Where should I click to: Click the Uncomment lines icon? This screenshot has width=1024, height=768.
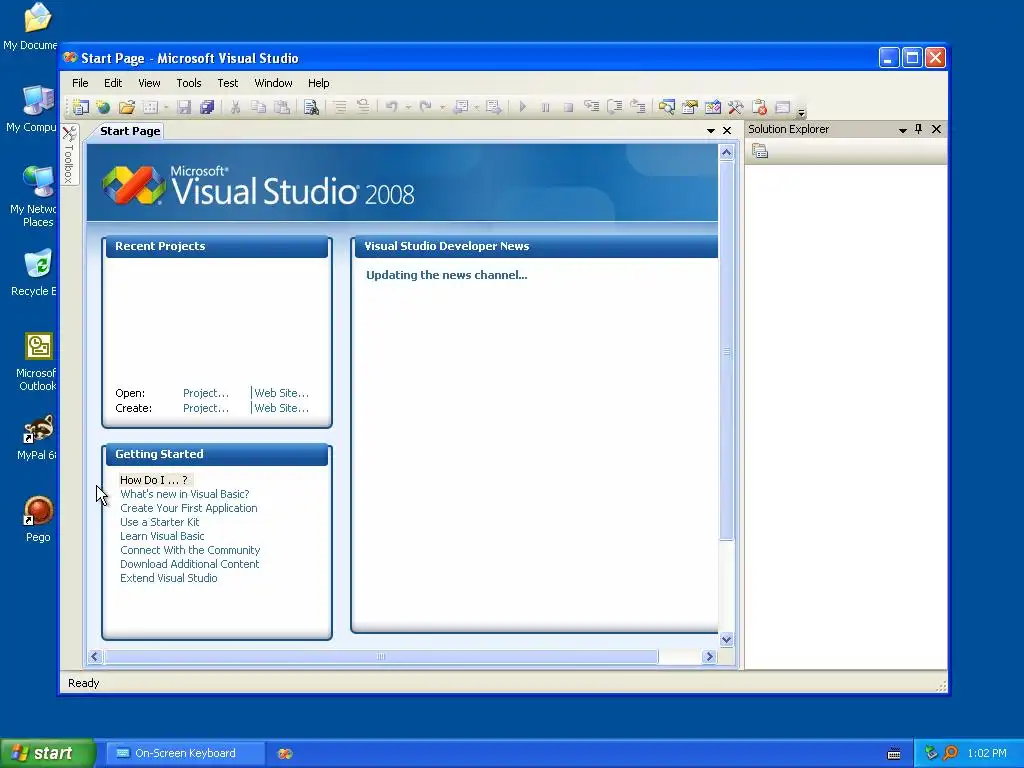(x=363, y=107)
